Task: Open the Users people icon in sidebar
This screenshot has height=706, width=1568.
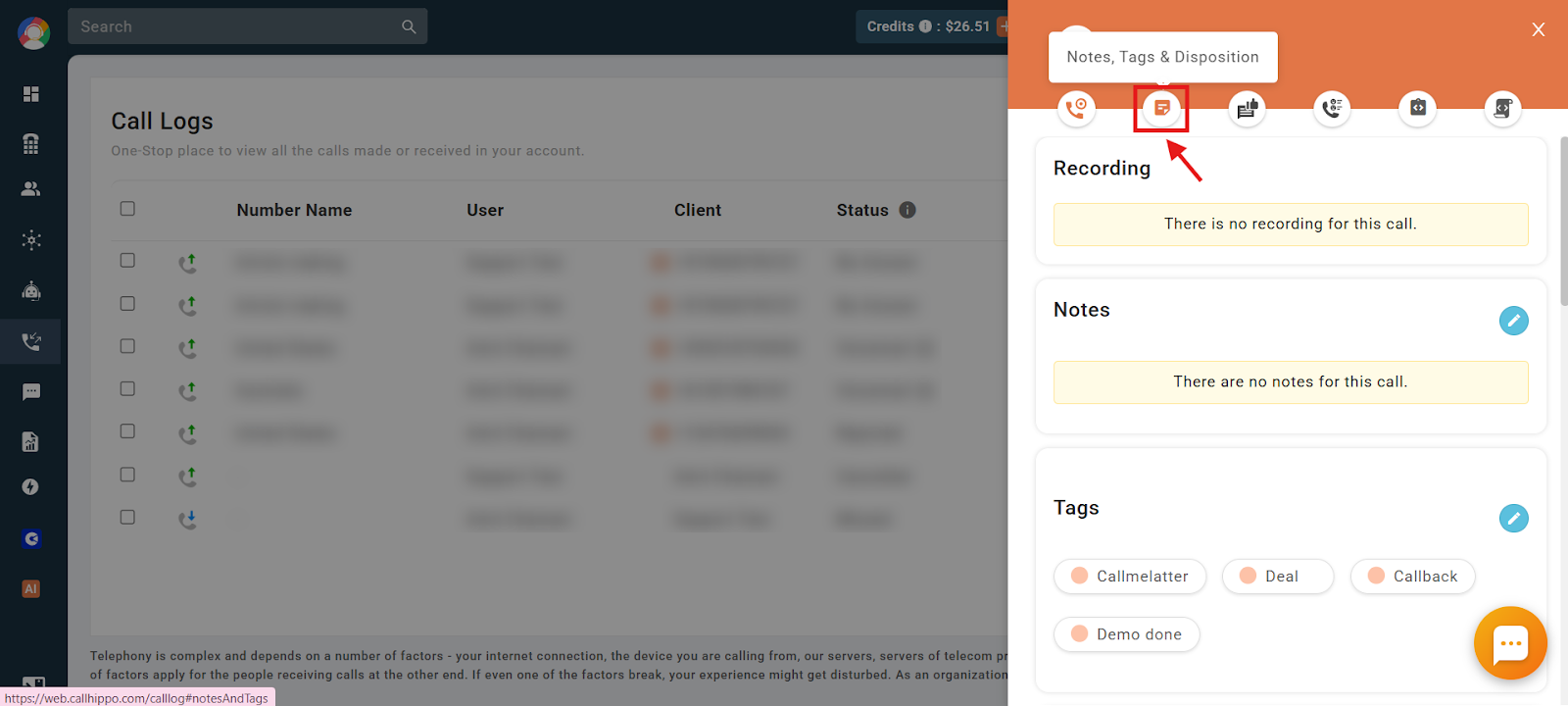Action: pyautogui.click(x=31, y=189)
